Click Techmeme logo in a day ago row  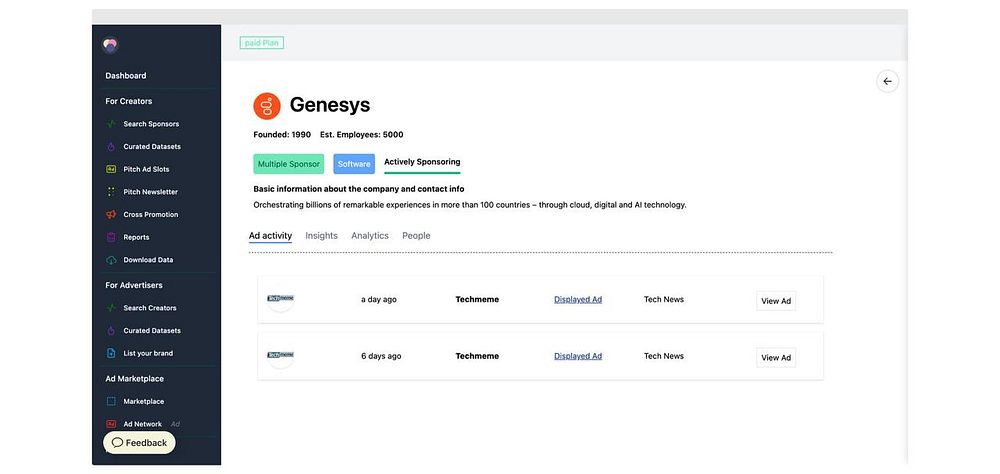pos(281,299)
